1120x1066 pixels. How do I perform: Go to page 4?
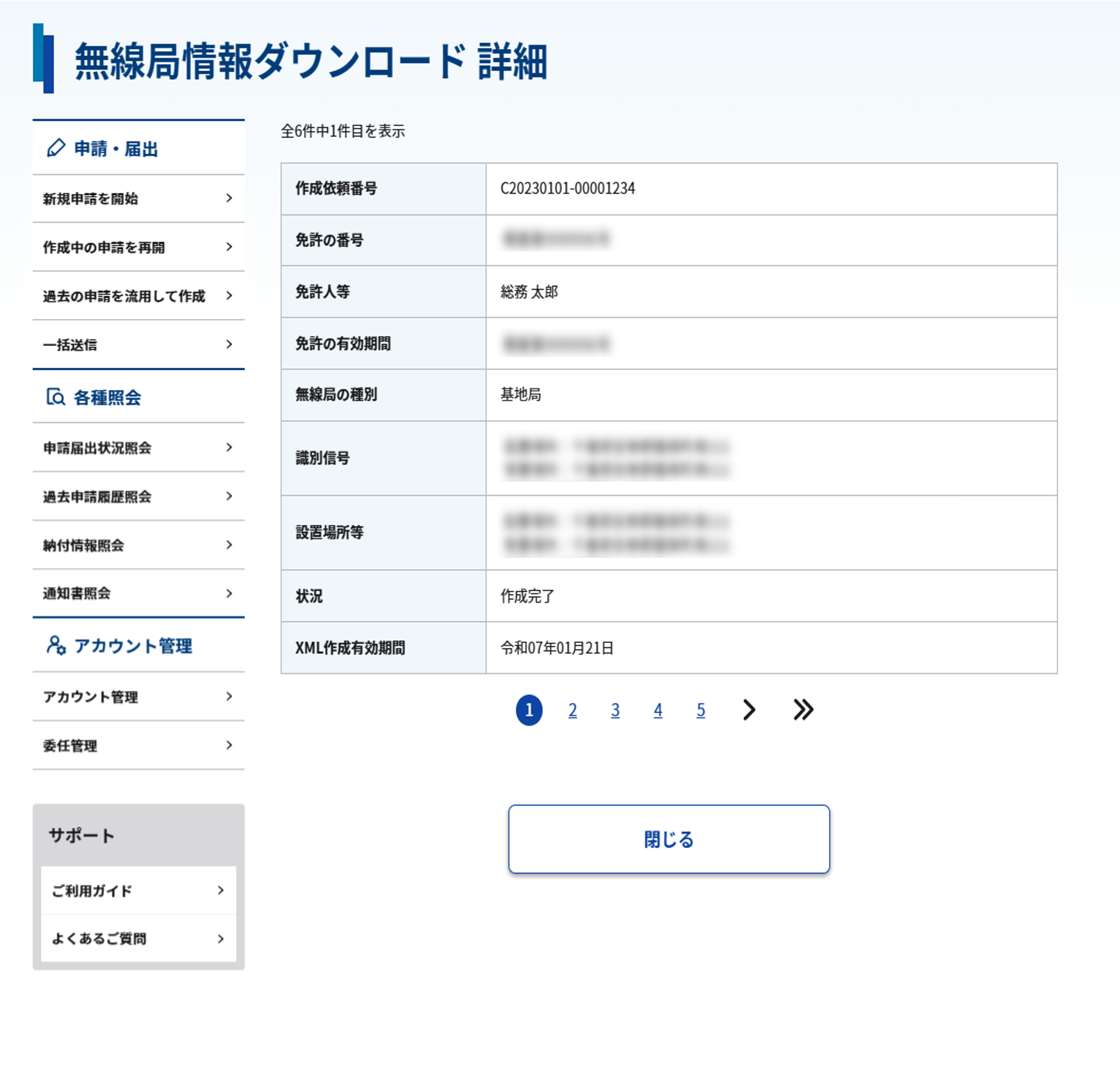[x=658, y=710]
